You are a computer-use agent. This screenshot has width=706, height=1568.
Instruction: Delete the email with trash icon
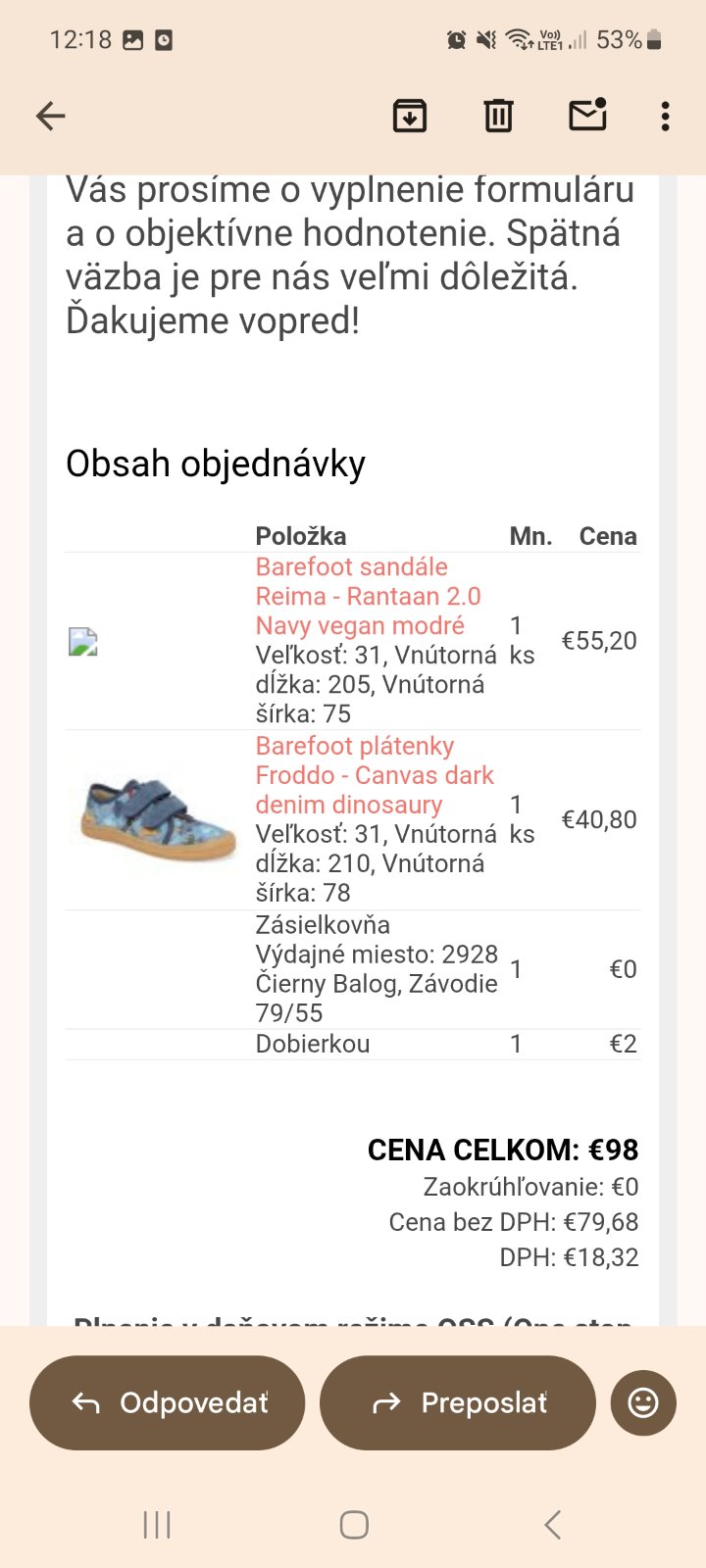tap(498, 117)
